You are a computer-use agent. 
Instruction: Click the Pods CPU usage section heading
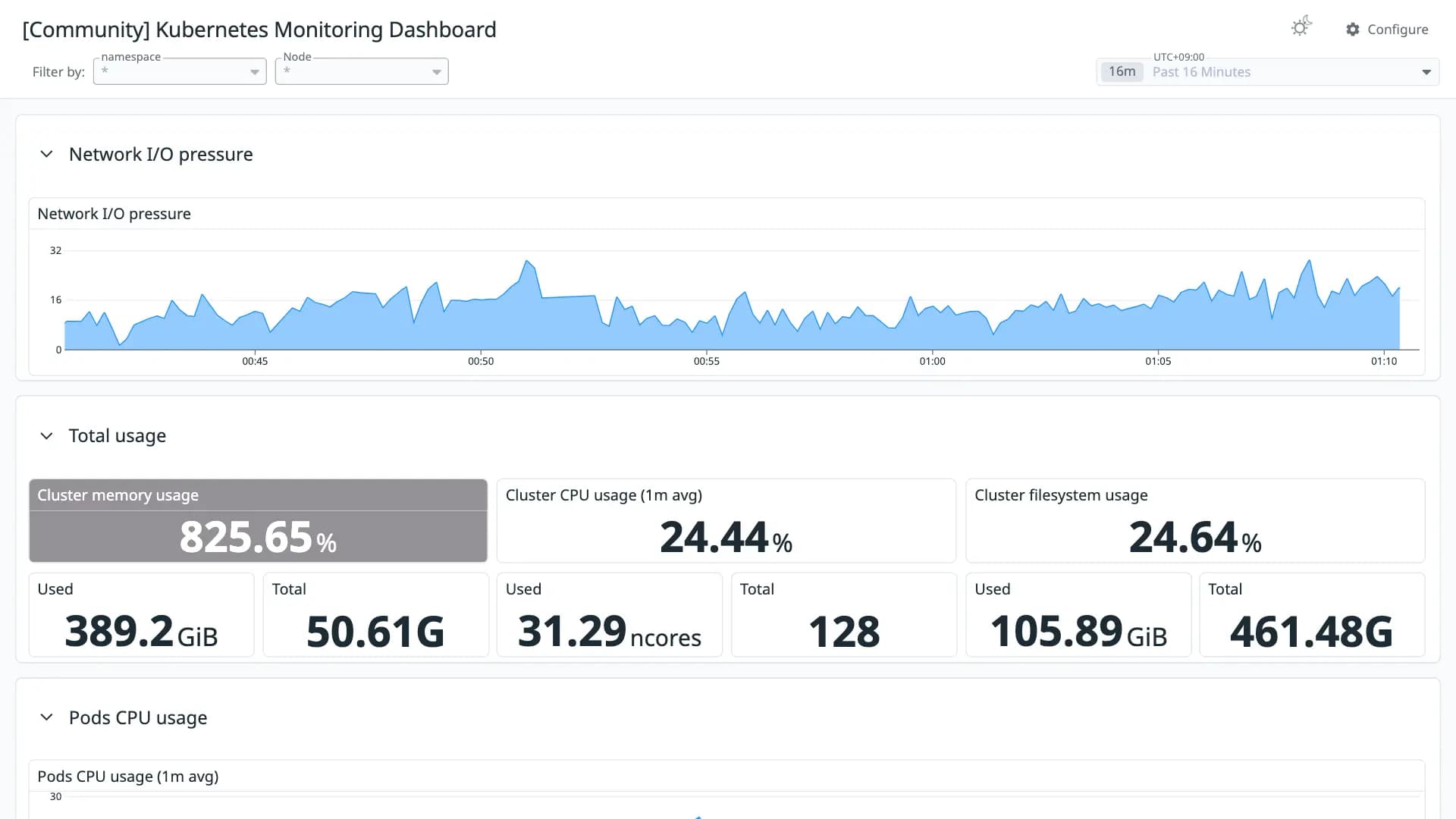pos(138,717)
